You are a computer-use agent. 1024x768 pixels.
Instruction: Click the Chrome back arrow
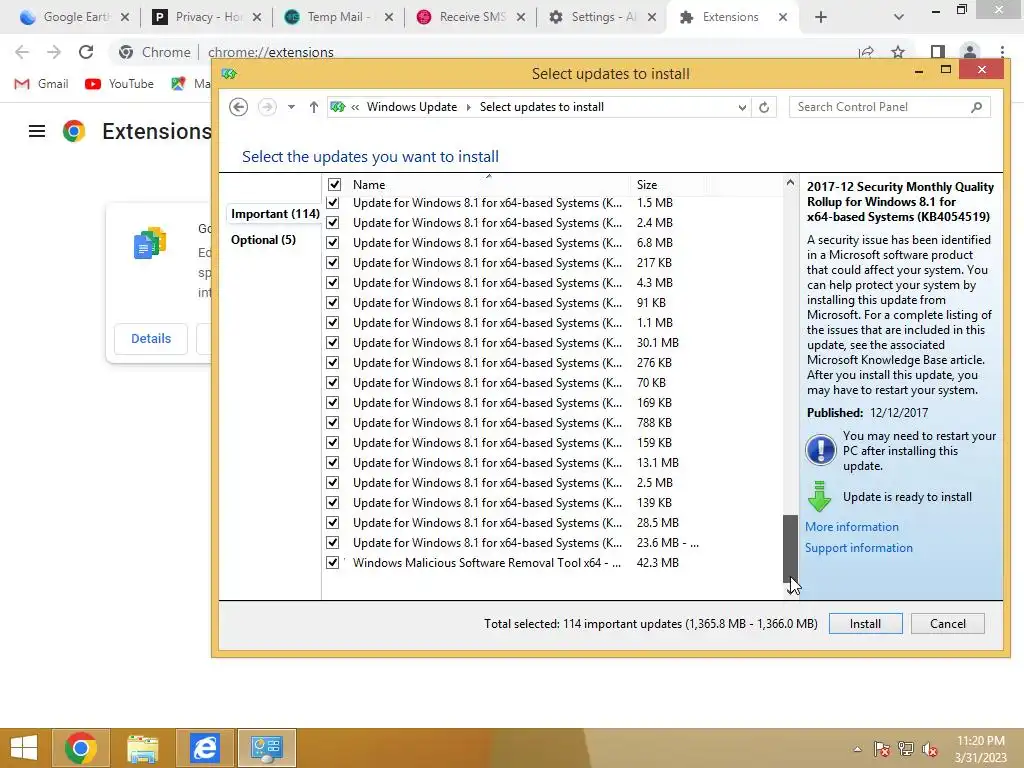[22, 52]
